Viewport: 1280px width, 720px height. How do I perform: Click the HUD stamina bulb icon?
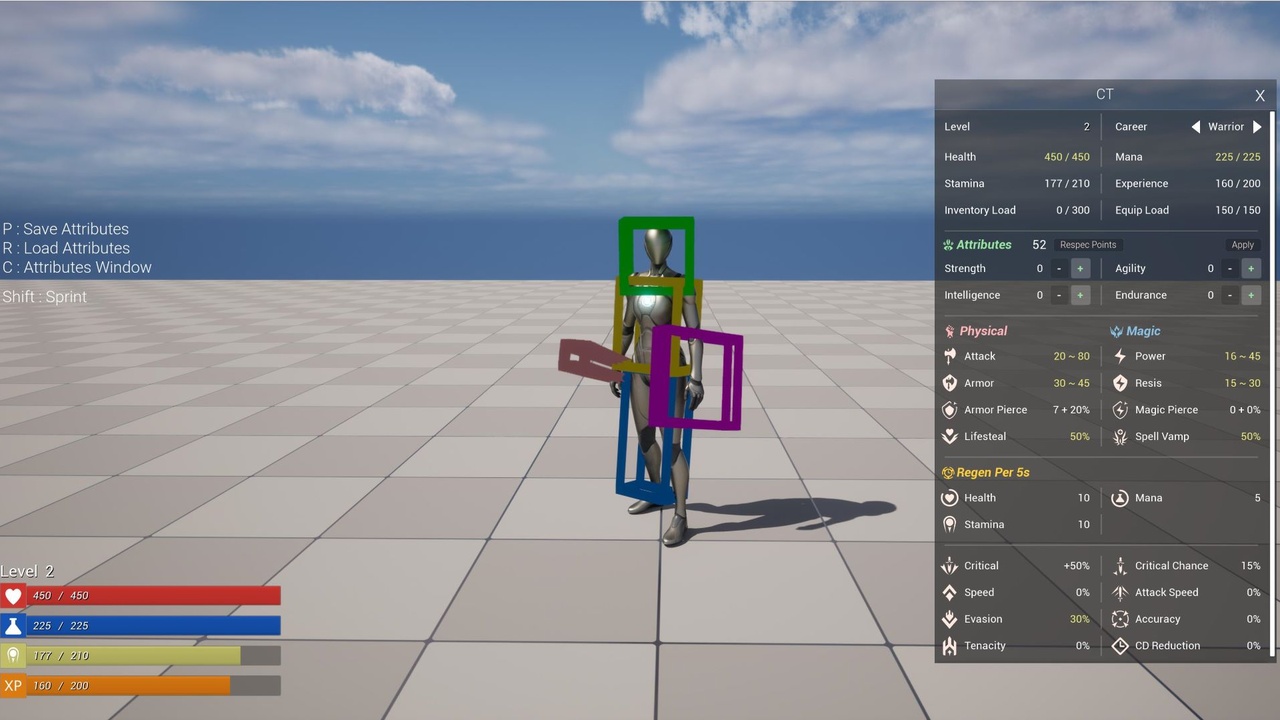[13, 656]
